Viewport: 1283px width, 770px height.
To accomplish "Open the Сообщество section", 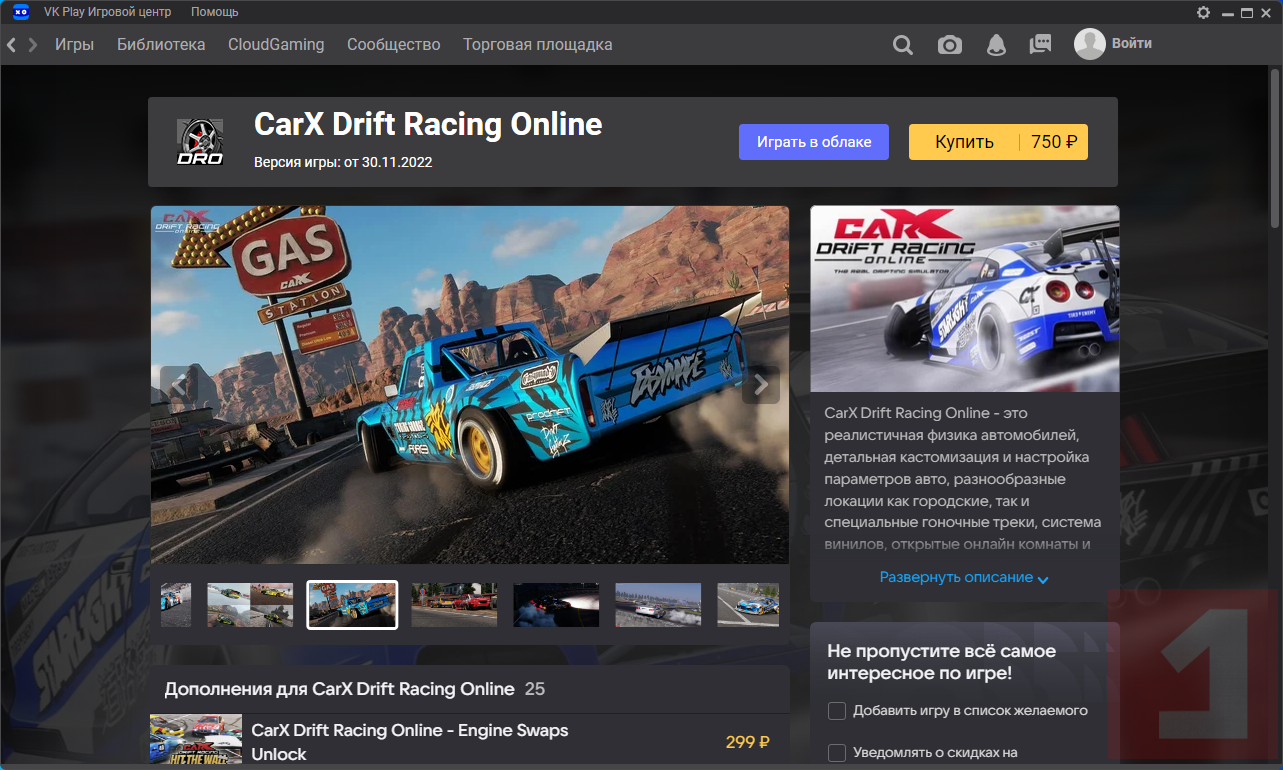I will [394, 45].
